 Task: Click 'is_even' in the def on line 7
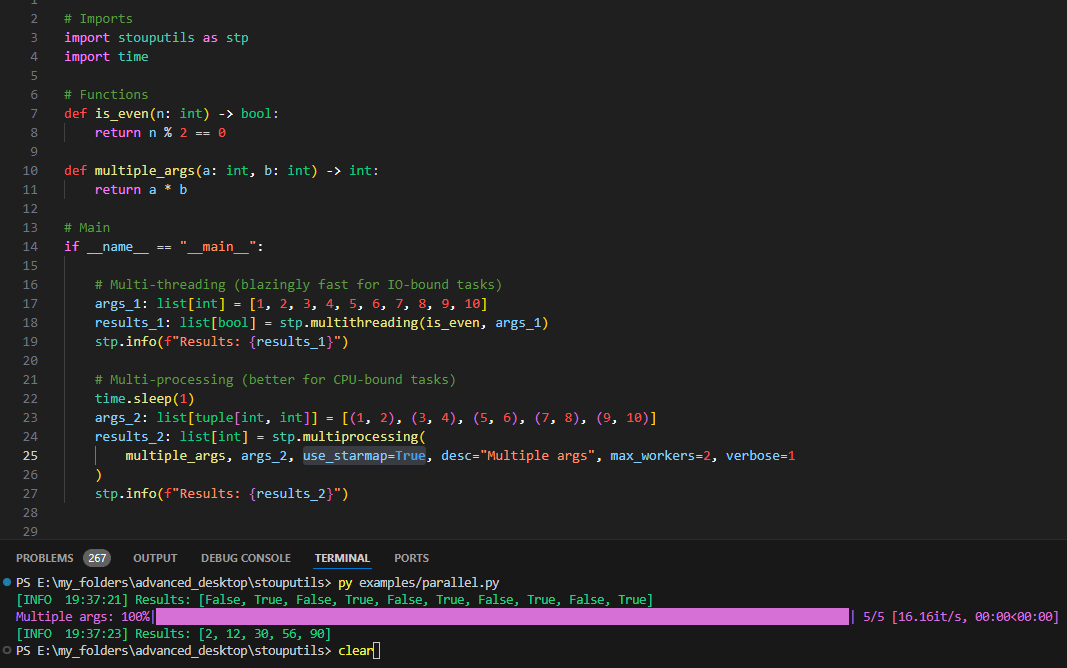coord(122,114)
